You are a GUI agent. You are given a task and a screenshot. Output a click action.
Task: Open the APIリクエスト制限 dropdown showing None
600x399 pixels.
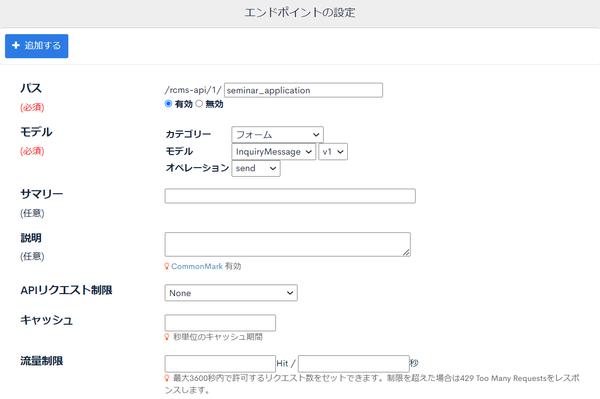pos(231,293)
